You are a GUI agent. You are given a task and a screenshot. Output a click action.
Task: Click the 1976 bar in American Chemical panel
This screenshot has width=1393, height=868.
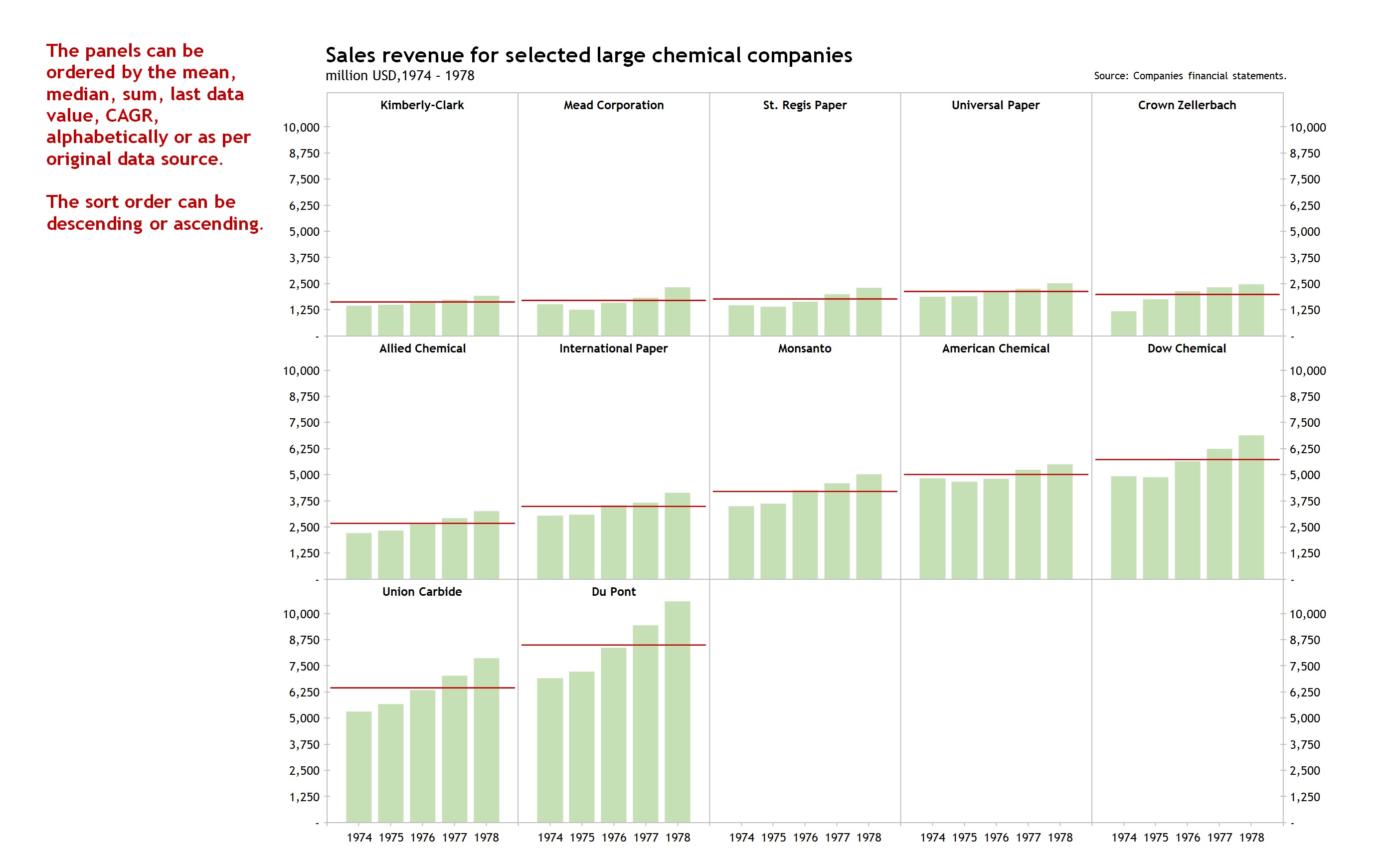pos(996,528)
